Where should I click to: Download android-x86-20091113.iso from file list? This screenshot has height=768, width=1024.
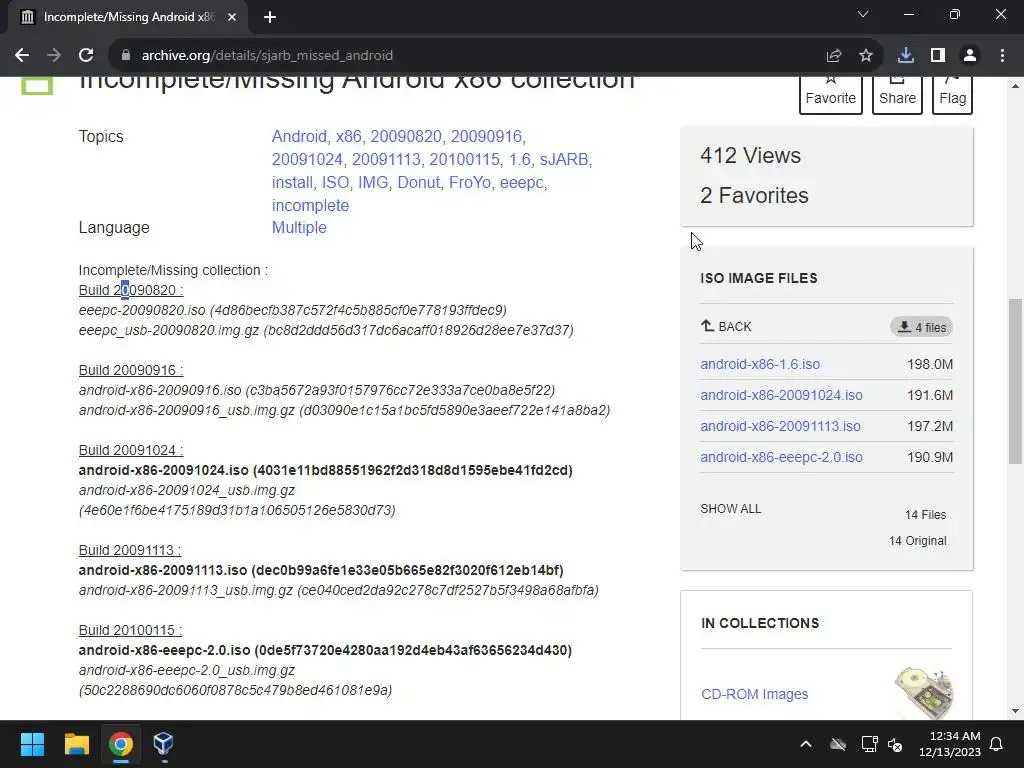[x=780, y=426]
